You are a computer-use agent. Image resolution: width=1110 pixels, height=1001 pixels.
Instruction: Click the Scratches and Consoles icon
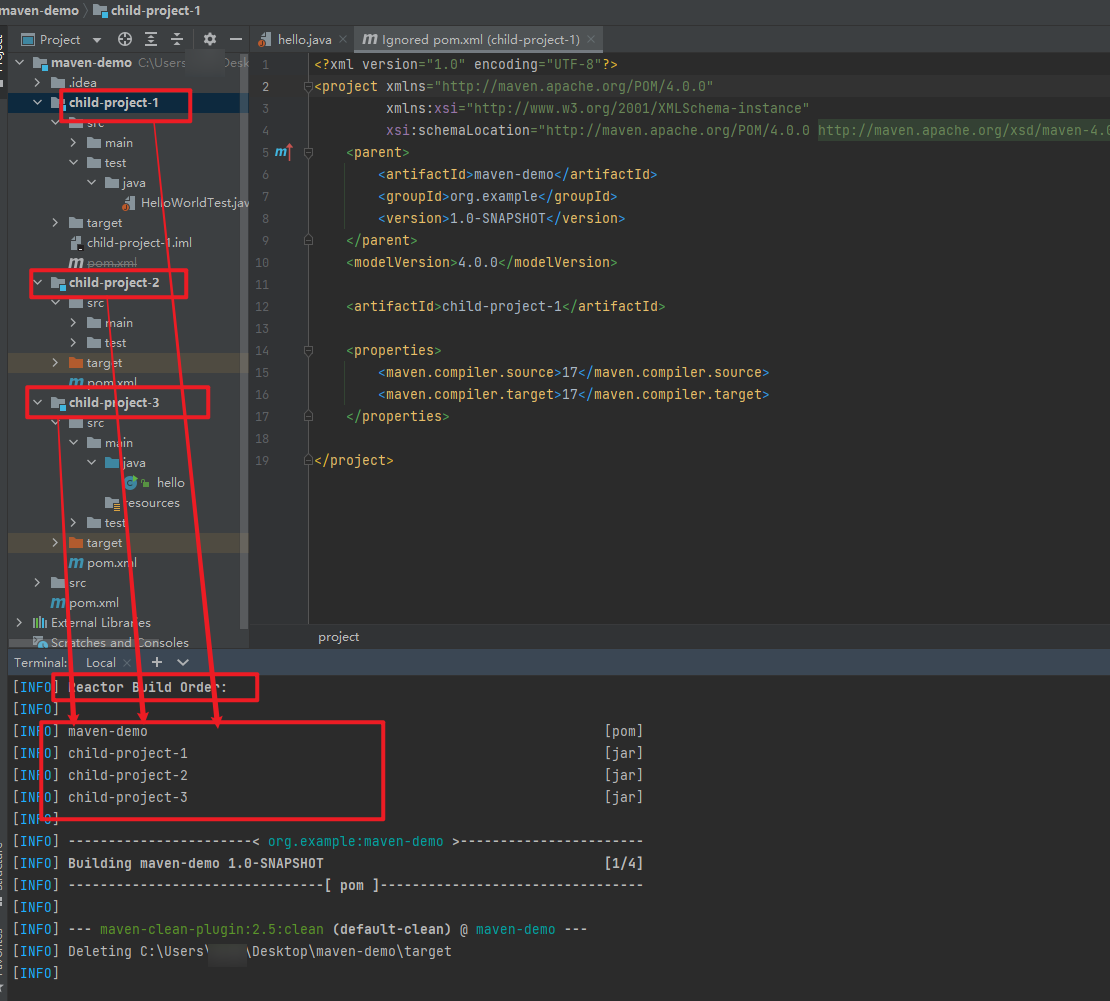tap(40, 643)
